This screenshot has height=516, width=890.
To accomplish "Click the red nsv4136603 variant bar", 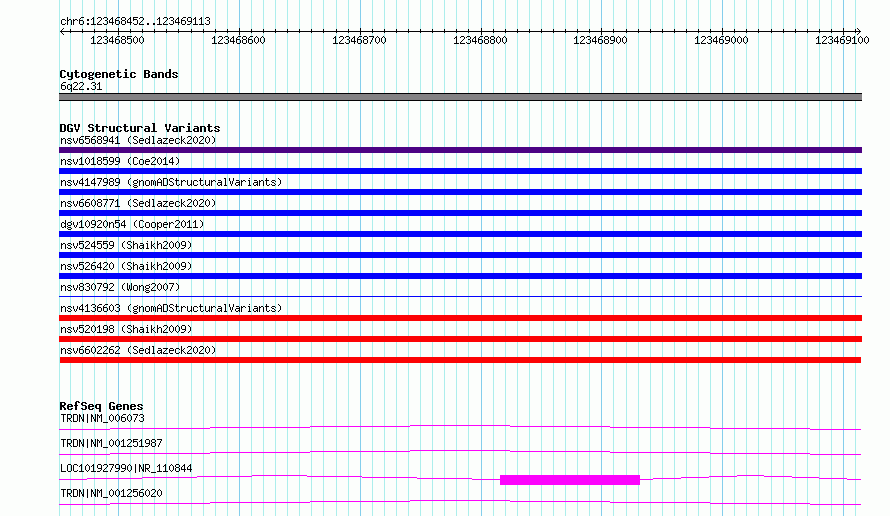I will [x=460, y=318].
